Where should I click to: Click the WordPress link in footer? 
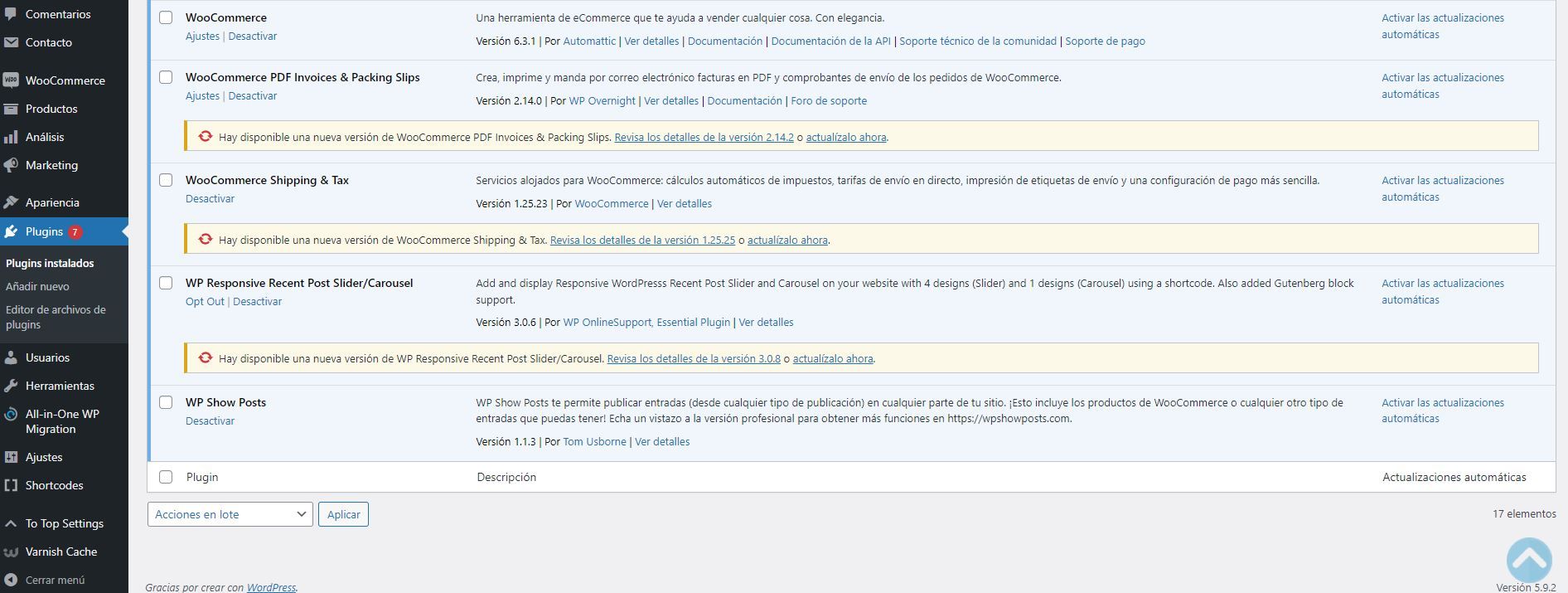(271, 587)
